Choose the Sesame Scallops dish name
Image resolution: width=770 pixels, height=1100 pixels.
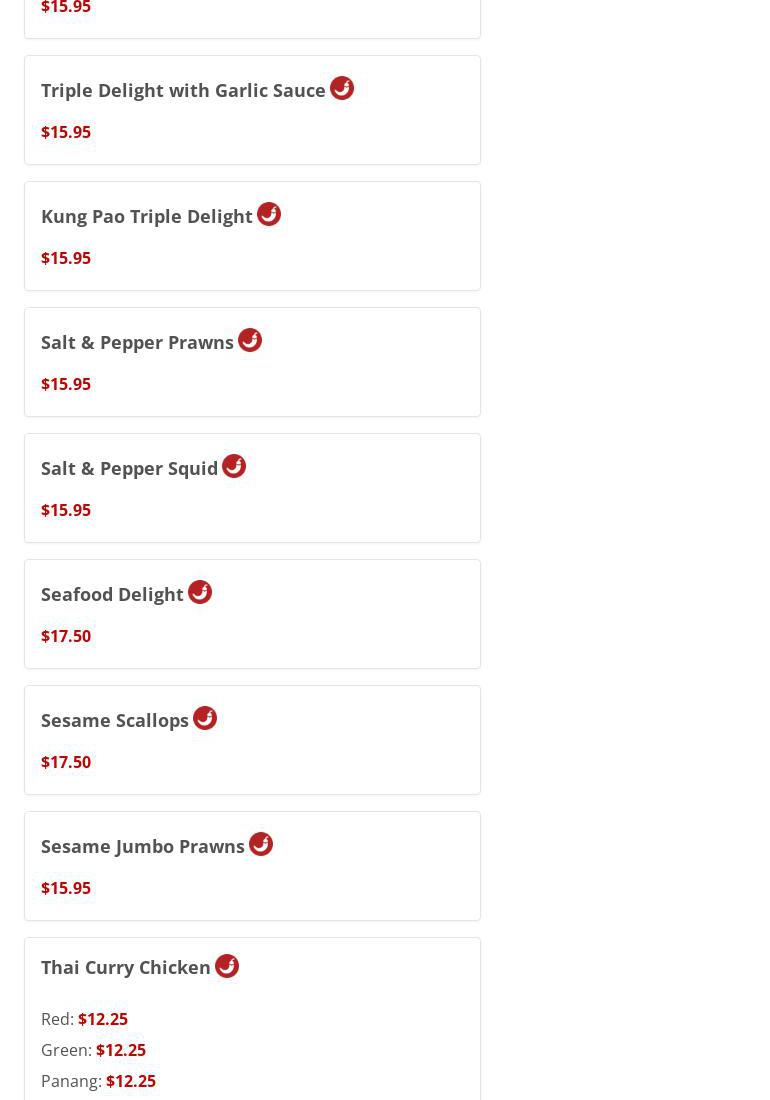point(115,721)
